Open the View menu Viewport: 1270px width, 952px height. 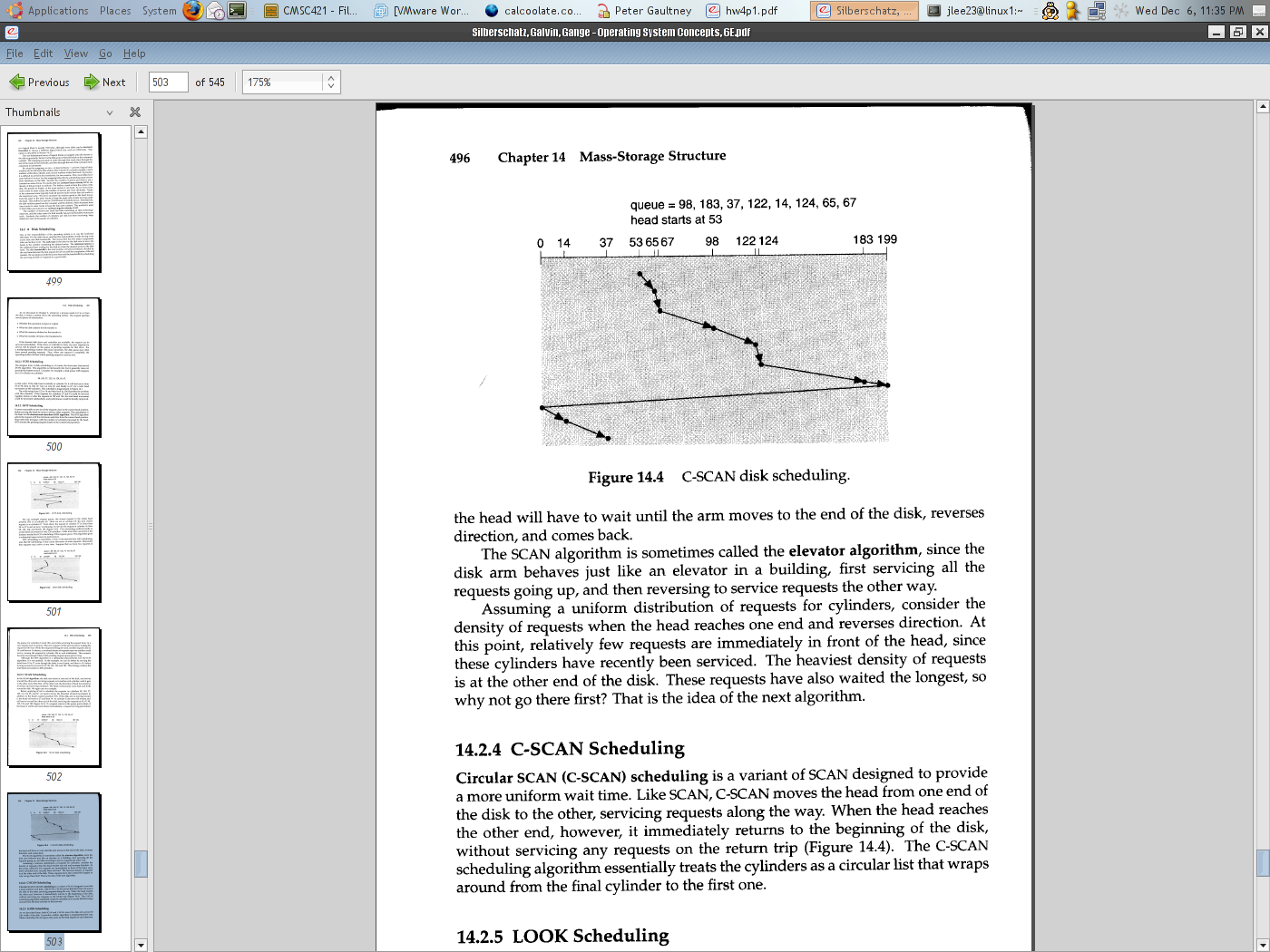76,53
